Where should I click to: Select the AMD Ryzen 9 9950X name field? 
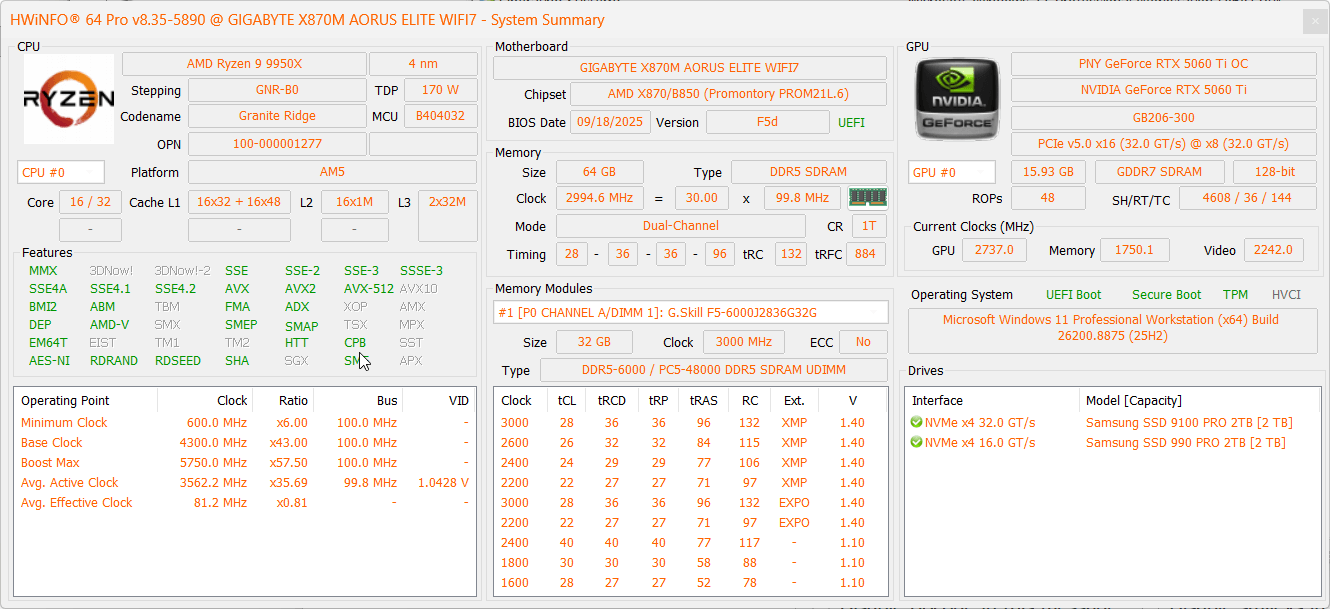244,63
